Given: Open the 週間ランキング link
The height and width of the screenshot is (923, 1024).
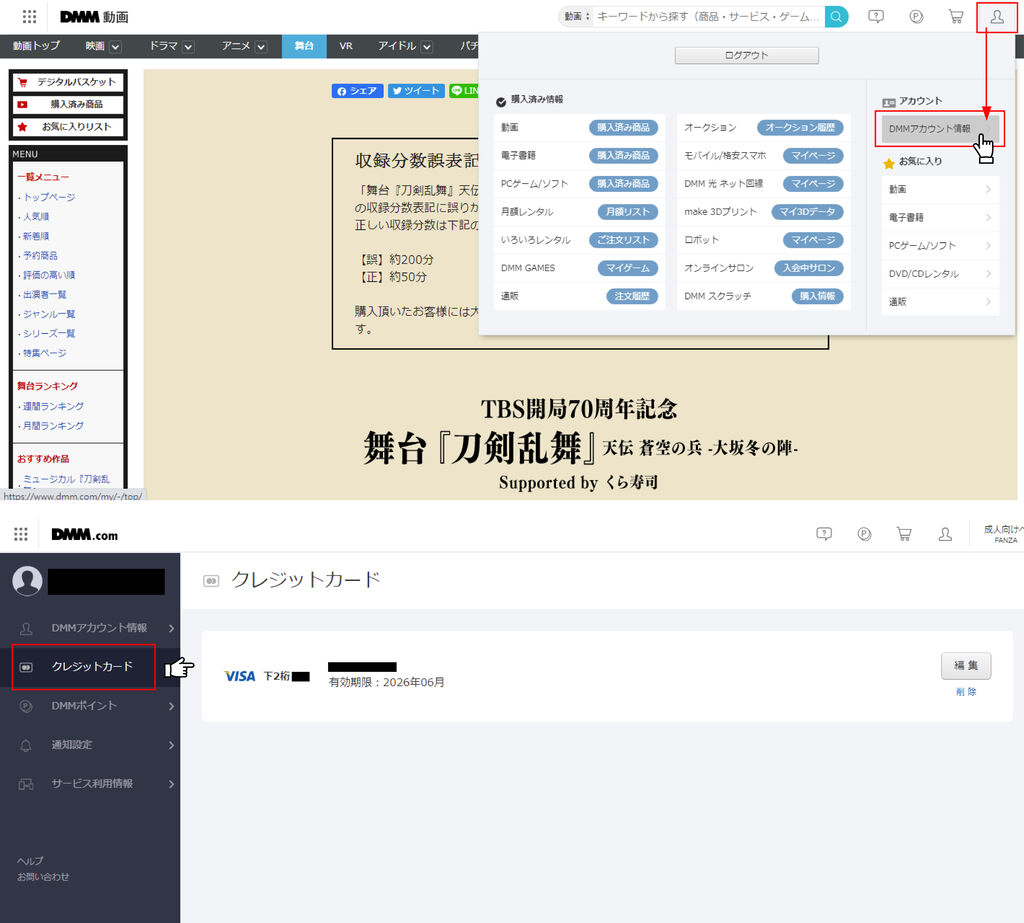Looking at the screenshot, I should pos(53,406).
